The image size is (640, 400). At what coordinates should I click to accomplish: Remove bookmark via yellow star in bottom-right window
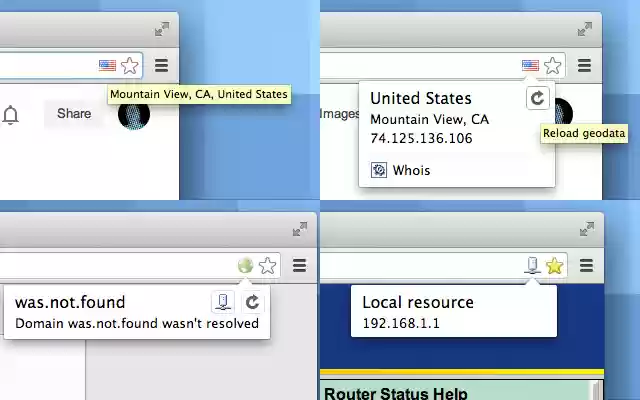(x=555, y=266)
